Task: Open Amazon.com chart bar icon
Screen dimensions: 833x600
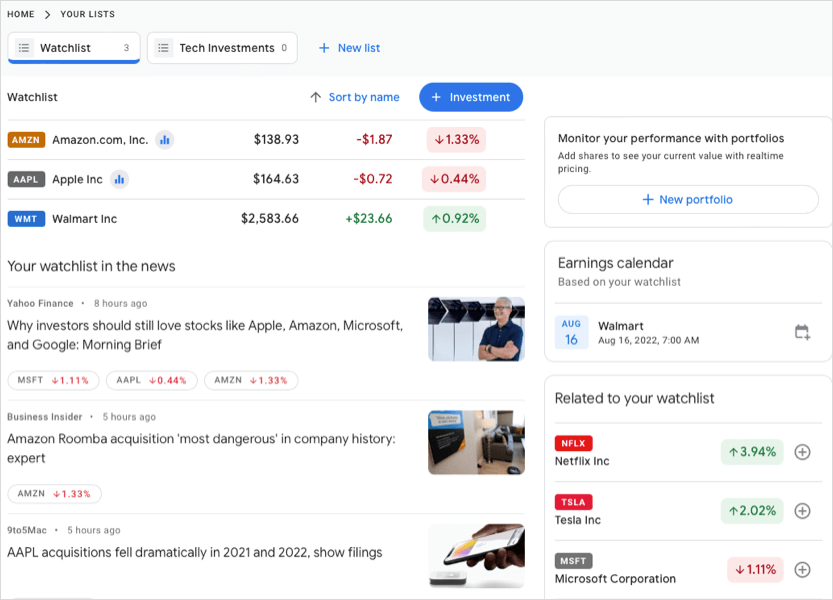Action: tap(165, 140)
